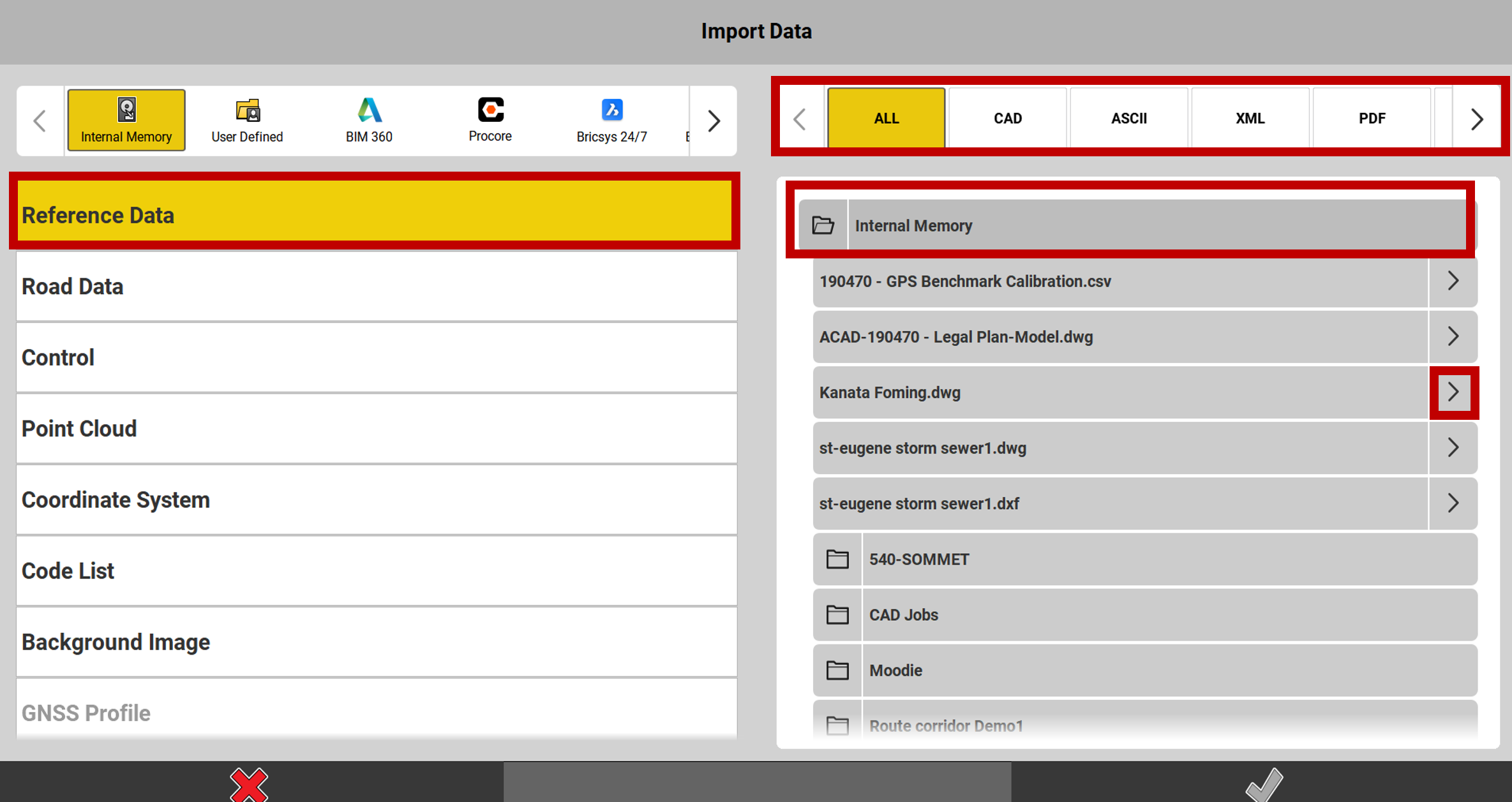1512x802 pixels.
Task: Open the BIM 360 cloud source
Action: point(369,120)
